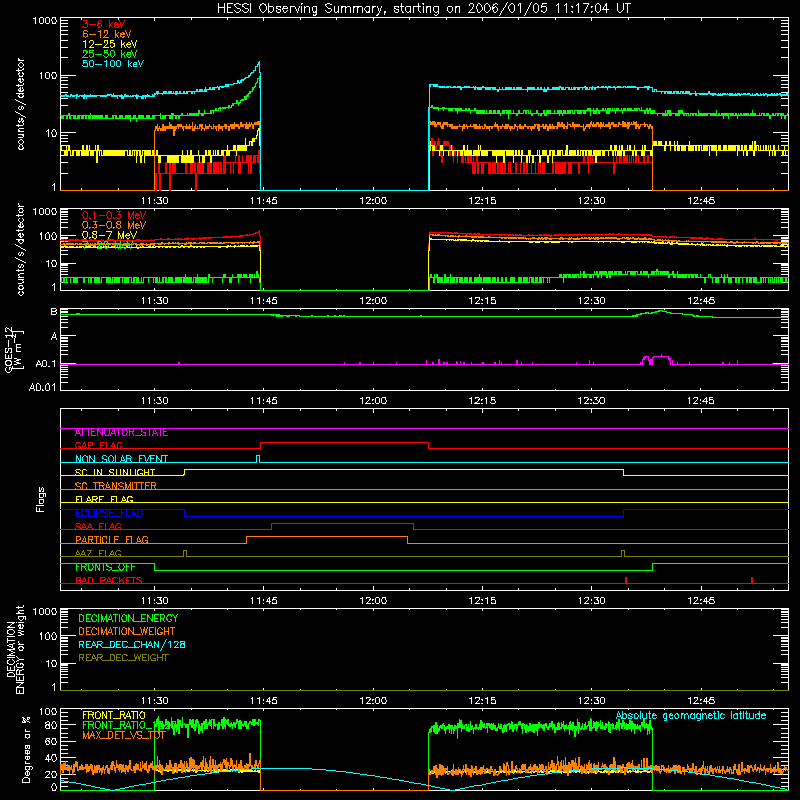This screenshot has height=800, width=800.
Task: Select the orange "6-12 keV" legend label
Action: coord(107,34)
